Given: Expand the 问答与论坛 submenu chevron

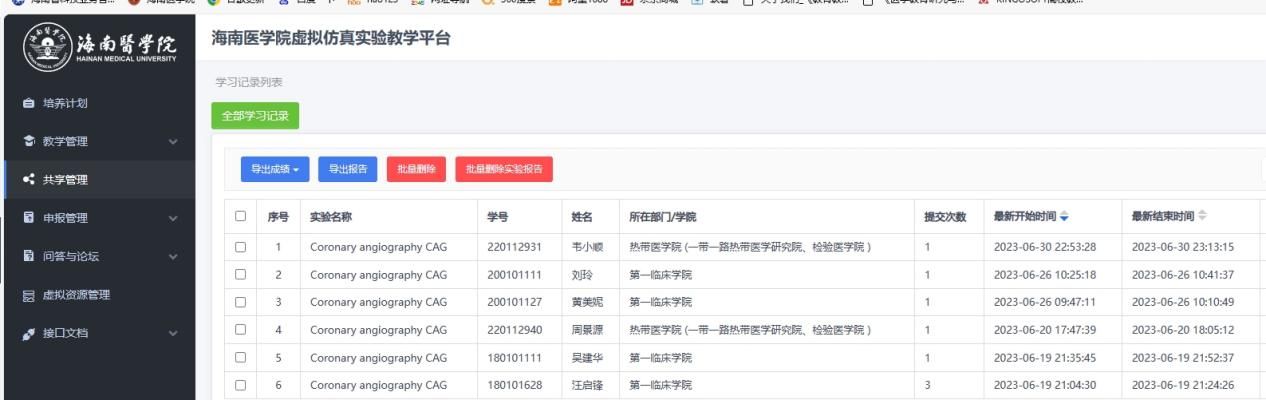Looking at the screenshot, I should 174,257.
